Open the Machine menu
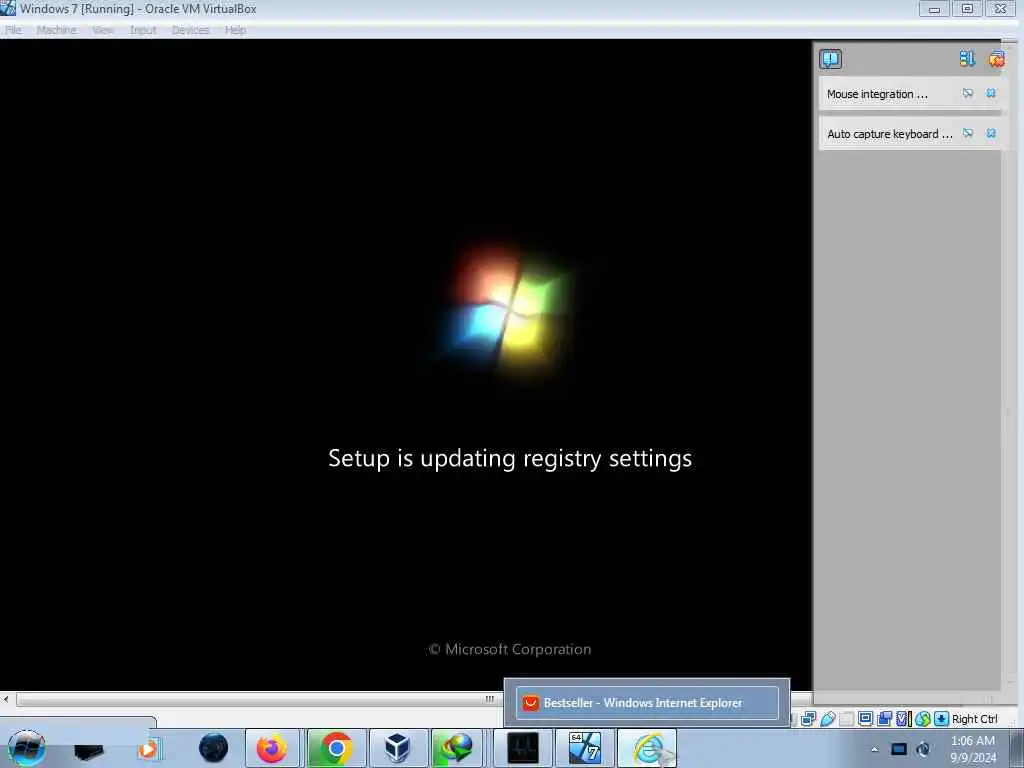Screen dimensions: 1024x768 [x=56, y=30]
